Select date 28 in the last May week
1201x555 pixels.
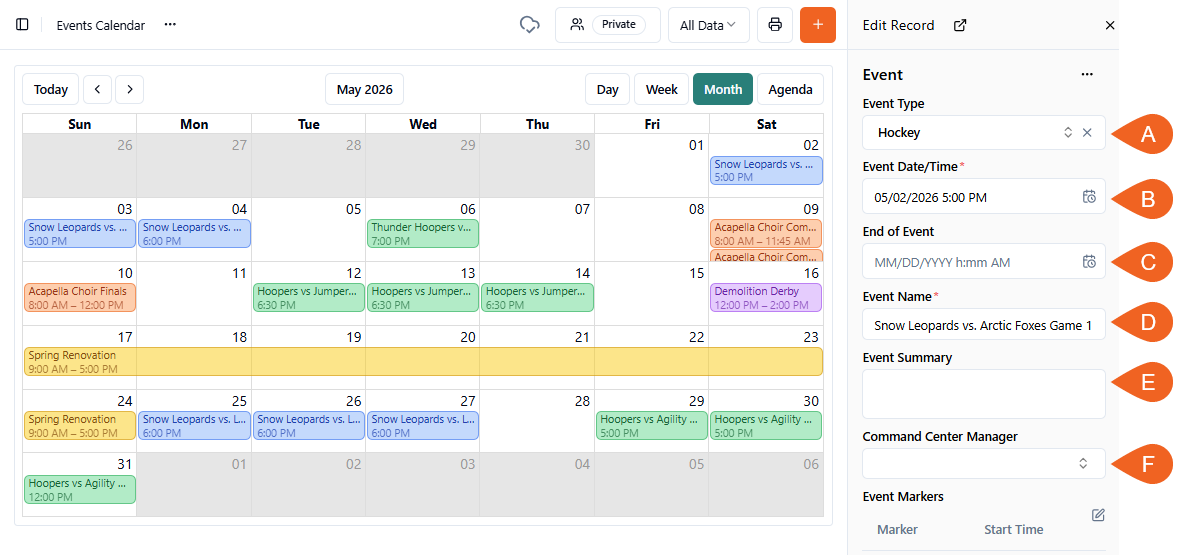(583, 401)
